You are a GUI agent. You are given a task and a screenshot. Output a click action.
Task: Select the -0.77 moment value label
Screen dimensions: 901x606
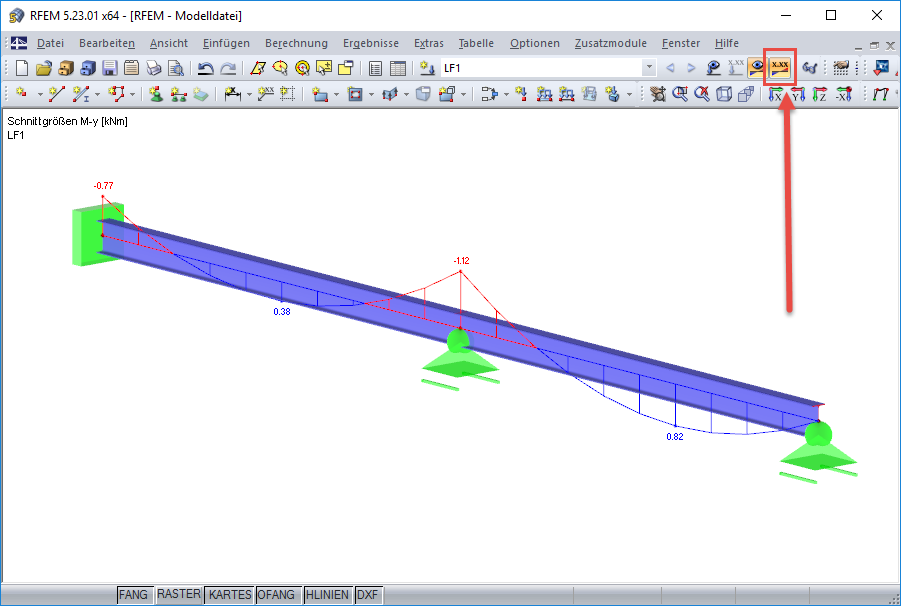(x=103, y=186)
